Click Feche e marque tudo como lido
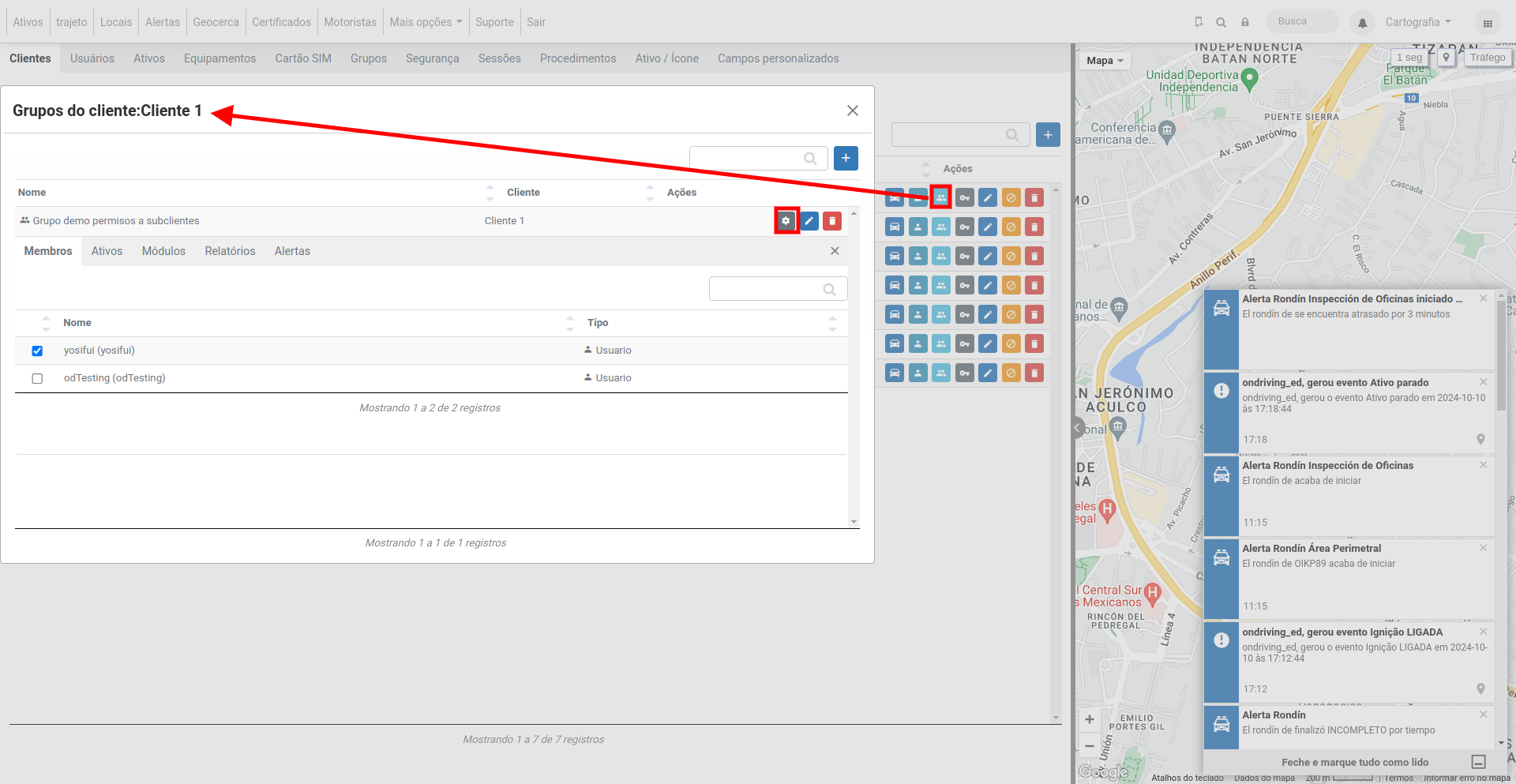1516x784 pixels. (x=1354, y=762)
